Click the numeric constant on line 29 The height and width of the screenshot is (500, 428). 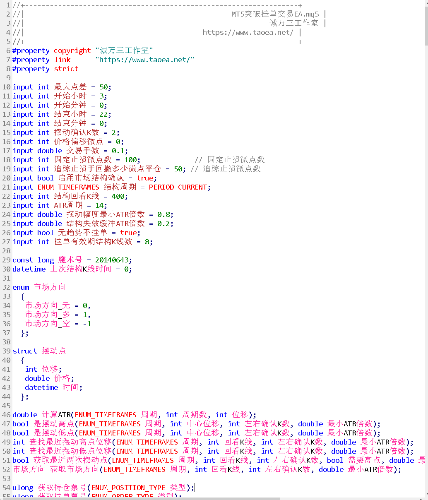(x=112, y=260)
